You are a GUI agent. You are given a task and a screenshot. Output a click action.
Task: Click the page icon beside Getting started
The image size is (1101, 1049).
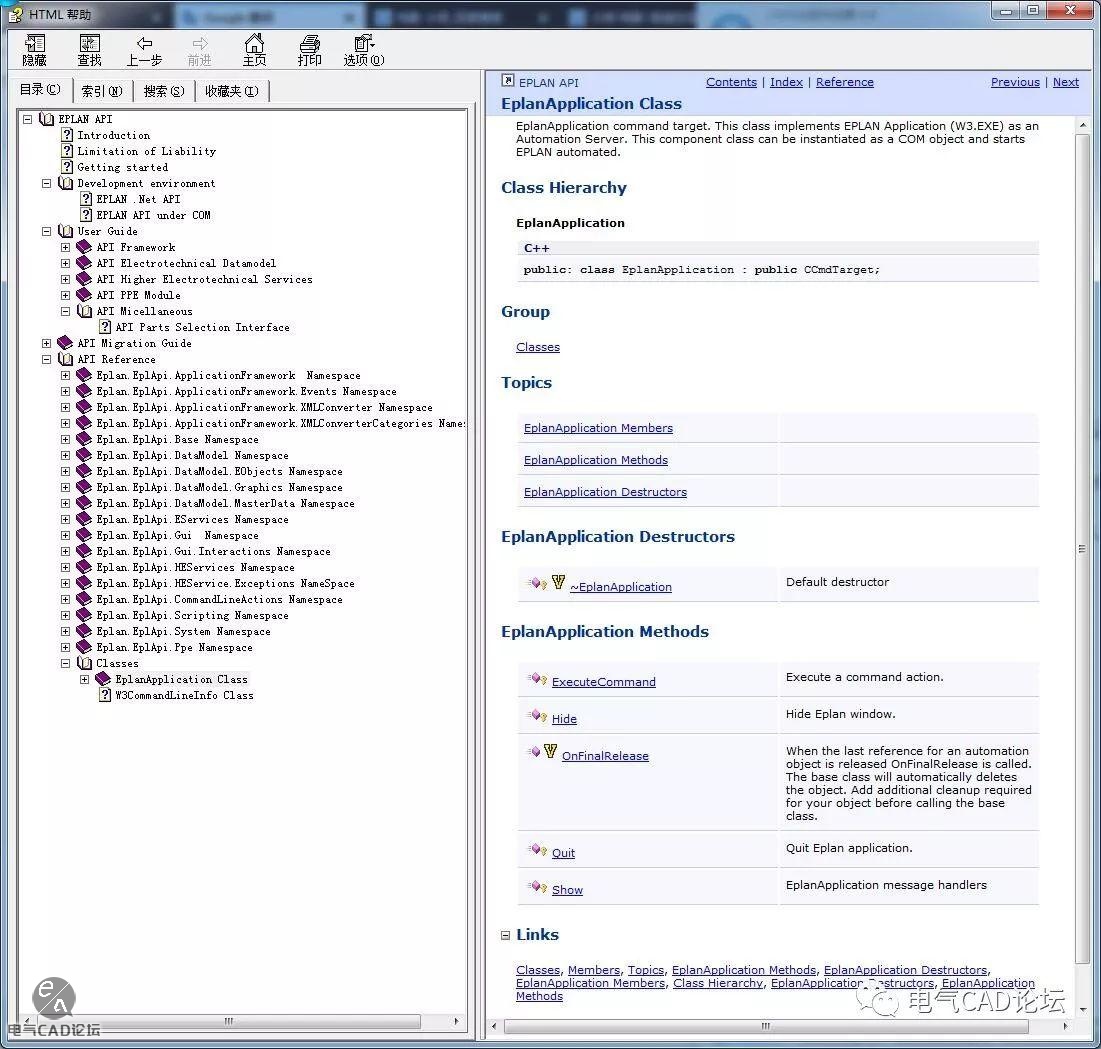point(67,167)
